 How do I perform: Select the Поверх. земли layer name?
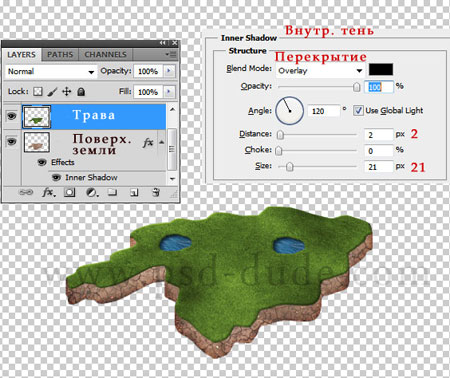[x=102, y=144]
